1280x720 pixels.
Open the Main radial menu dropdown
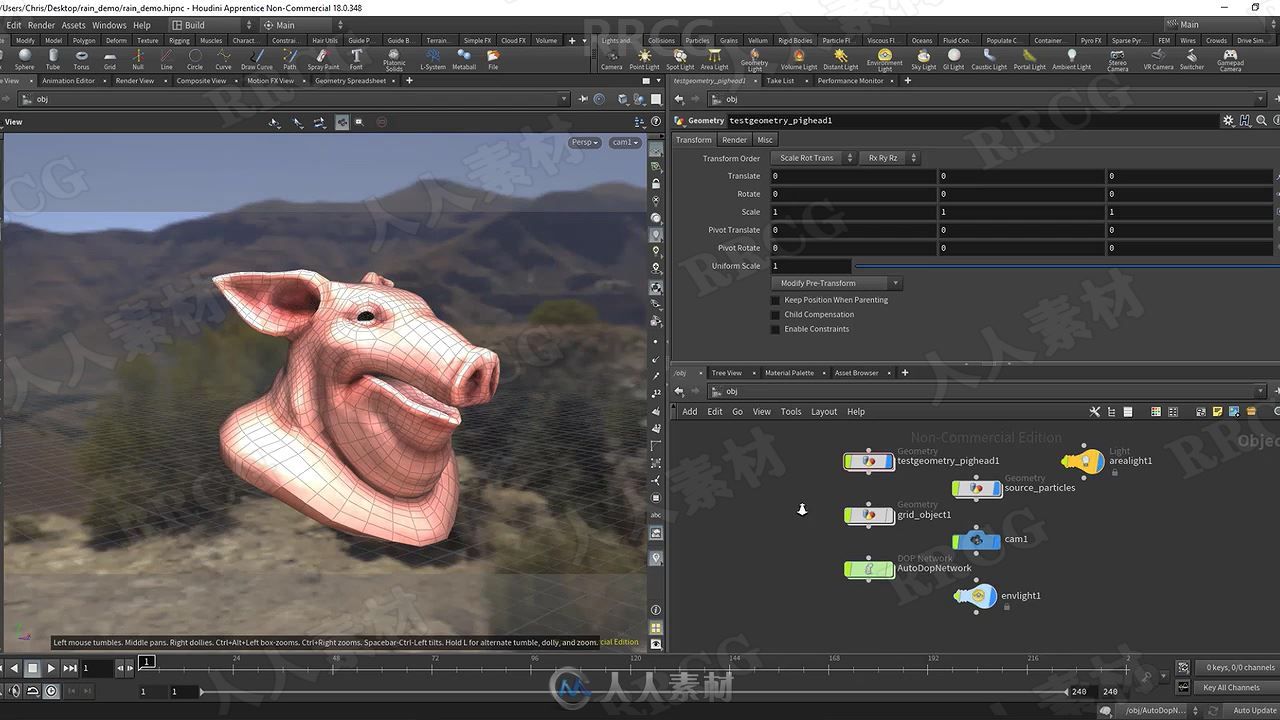[x=304, y=25]
